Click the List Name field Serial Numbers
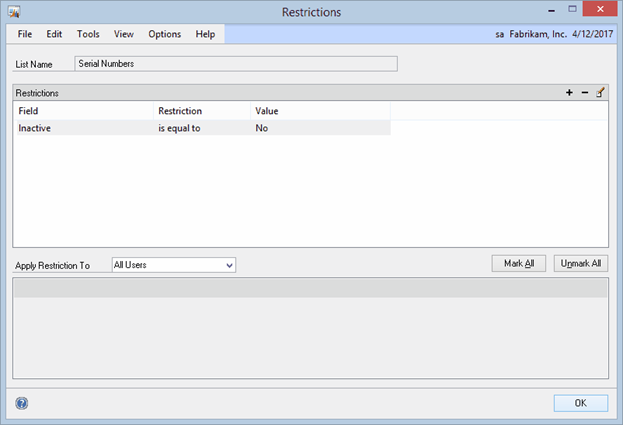This screenshot has height=426, width=624. pos(236,64)
